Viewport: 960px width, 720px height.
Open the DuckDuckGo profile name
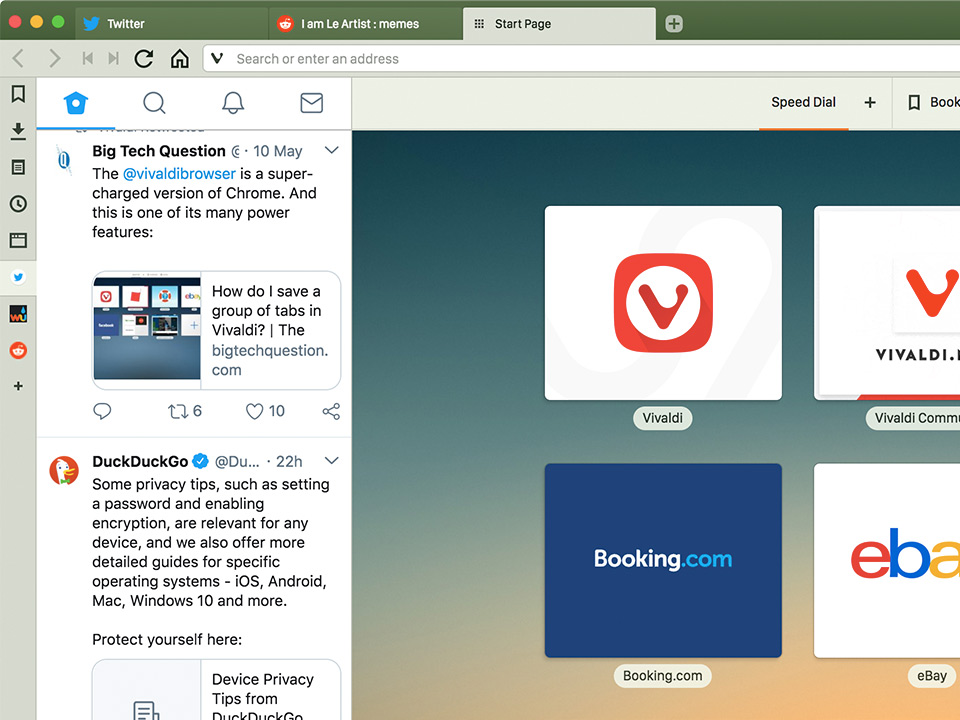[x=140, y=461]
